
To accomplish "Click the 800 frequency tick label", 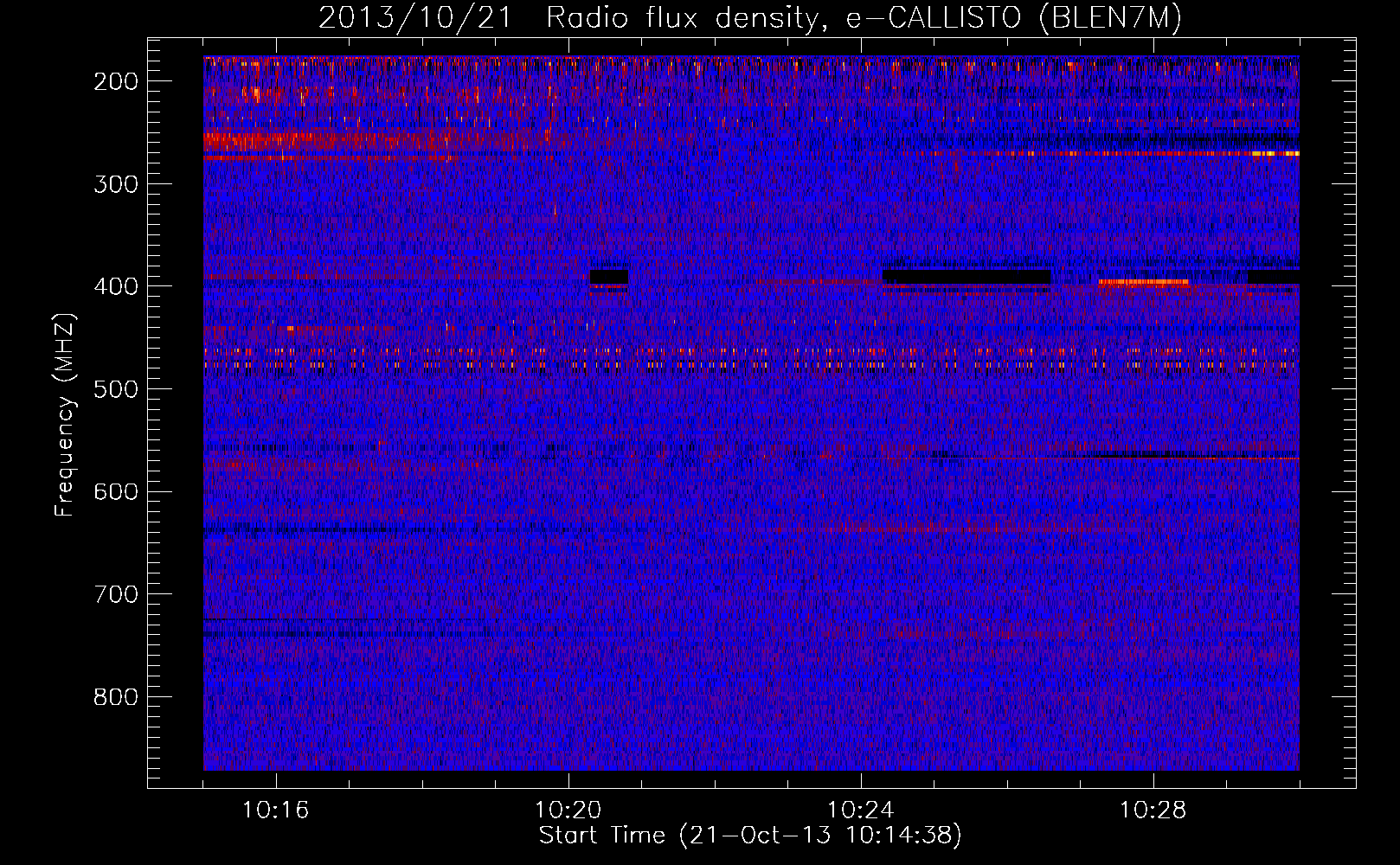I will pyautogui.click(x=116, y=697).
